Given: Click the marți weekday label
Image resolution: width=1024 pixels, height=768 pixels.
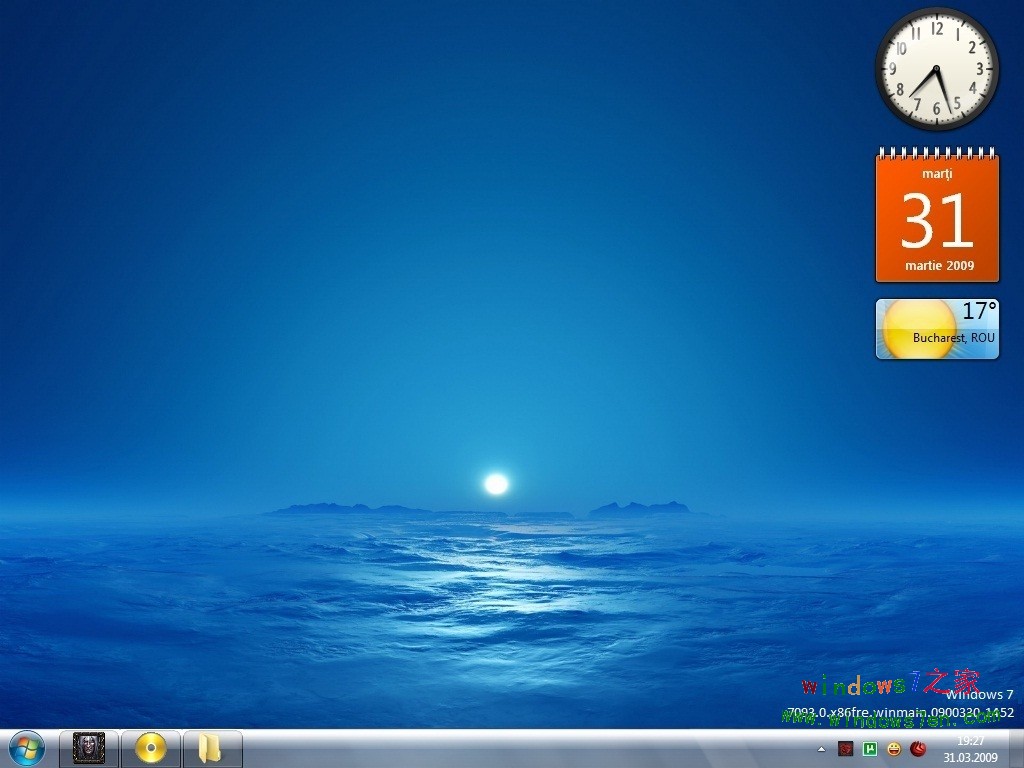Looking at the screenshot, I should [937, 173].
